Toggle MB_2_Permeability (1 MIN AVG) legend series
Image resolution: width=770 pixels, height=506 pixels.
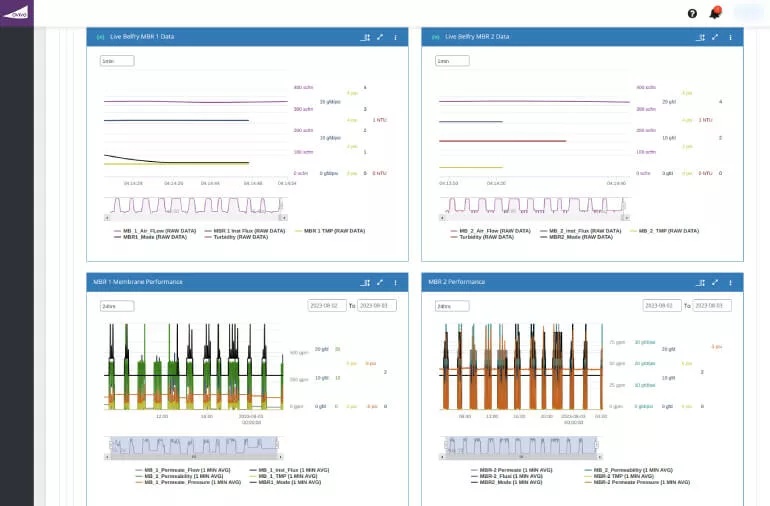[x=629, y=470]
